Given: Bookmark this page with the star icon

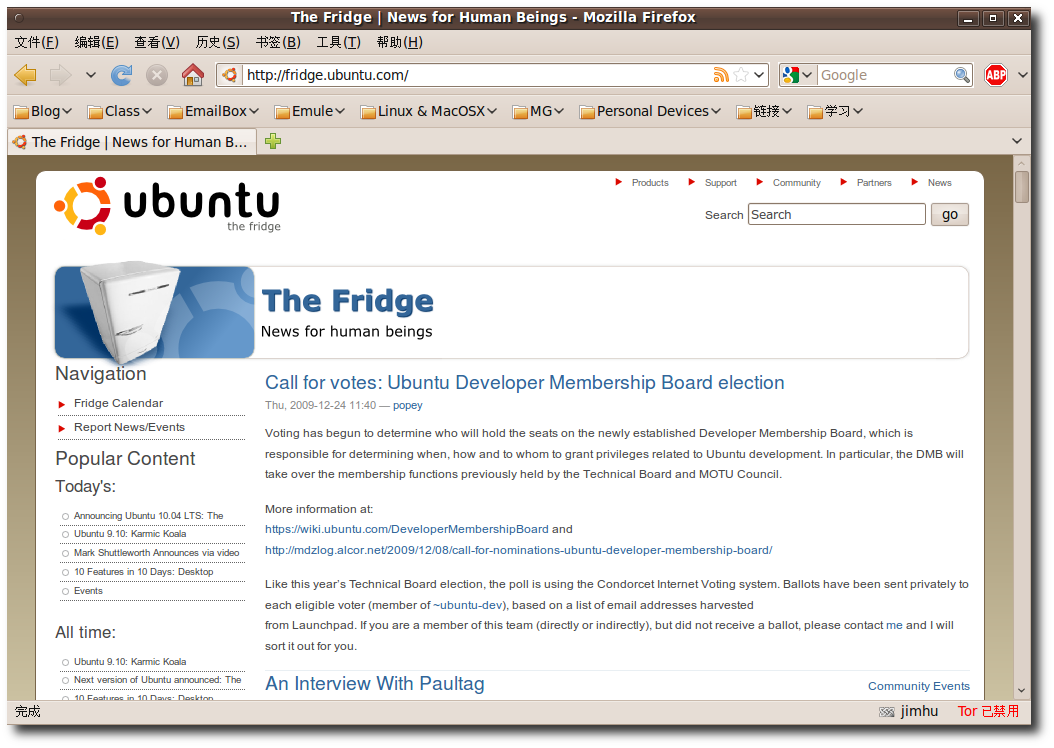Looking at the screenshot, I should coord(741,75).
